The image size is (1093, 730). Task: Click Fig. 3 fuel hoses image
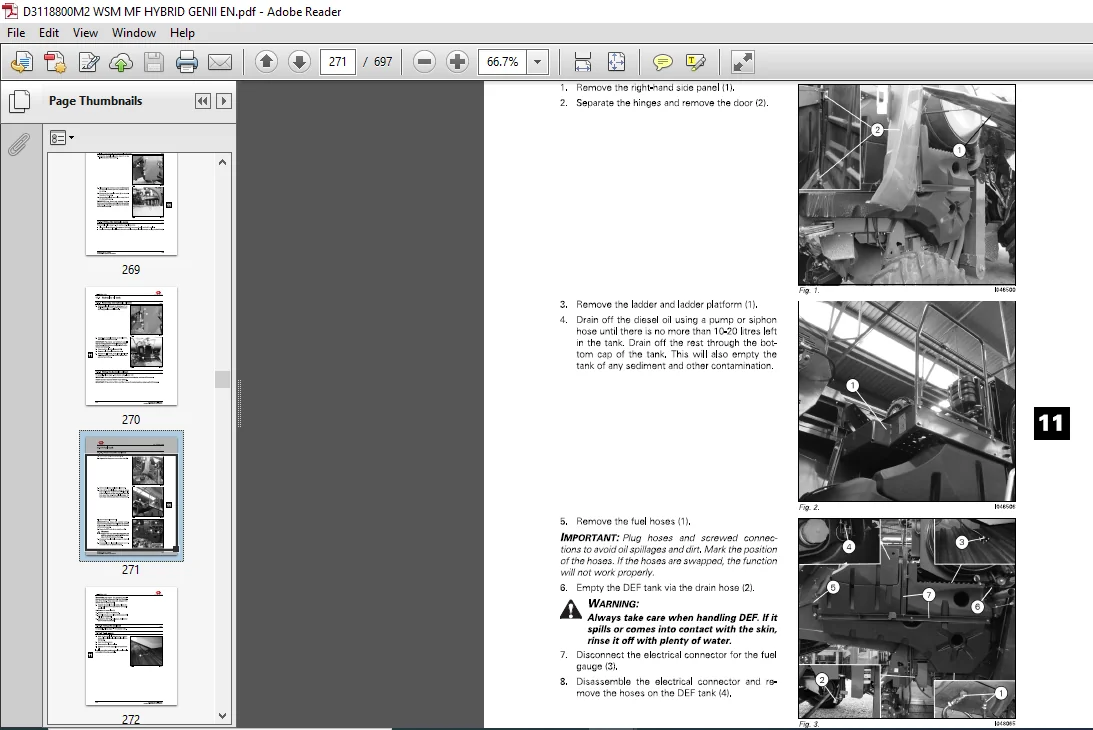(x=906, y=618)
